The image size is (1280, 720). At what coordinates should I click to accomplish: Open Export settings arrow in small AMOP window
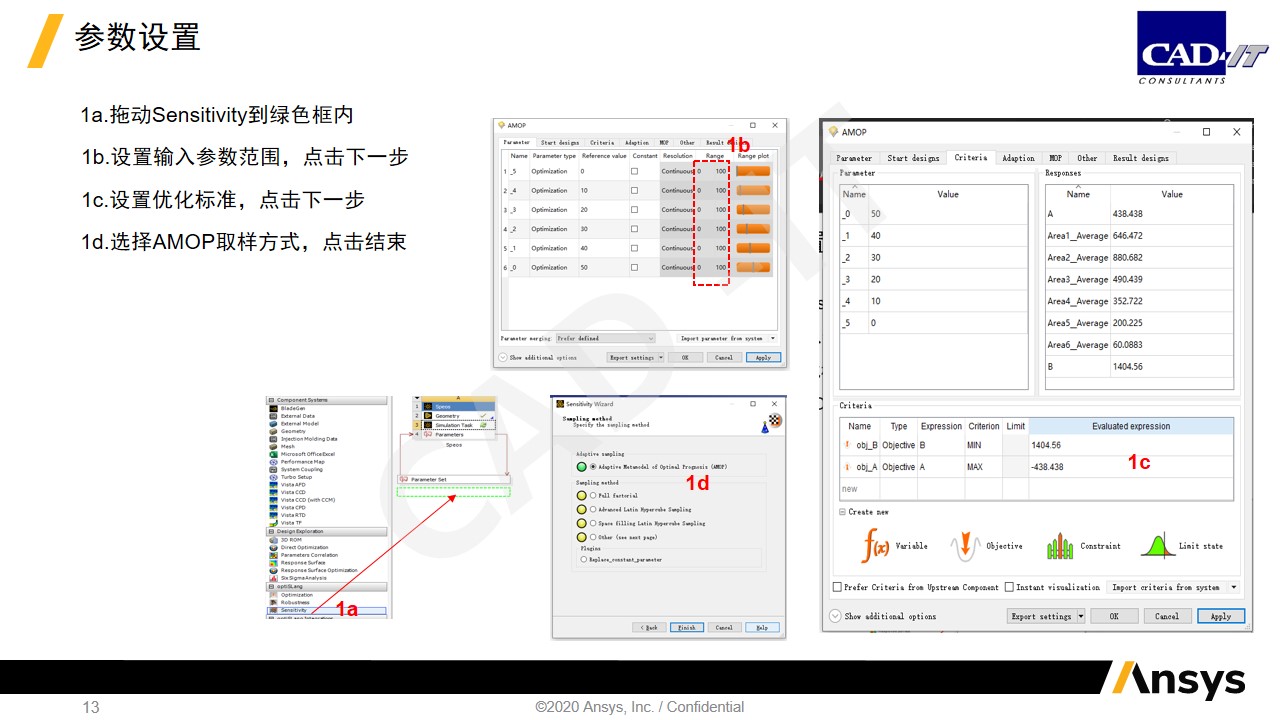point(661,357)
